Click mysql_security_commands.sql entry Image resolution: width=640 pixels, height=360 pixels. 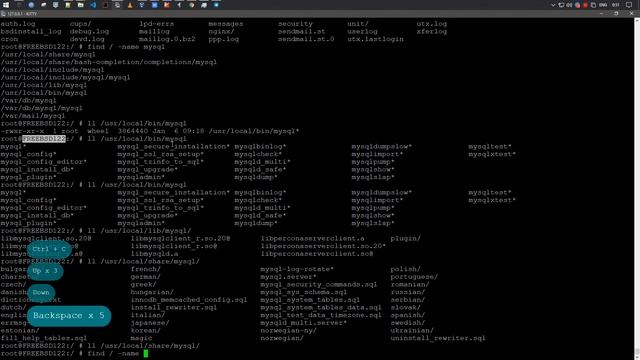[x=319, y=284]
